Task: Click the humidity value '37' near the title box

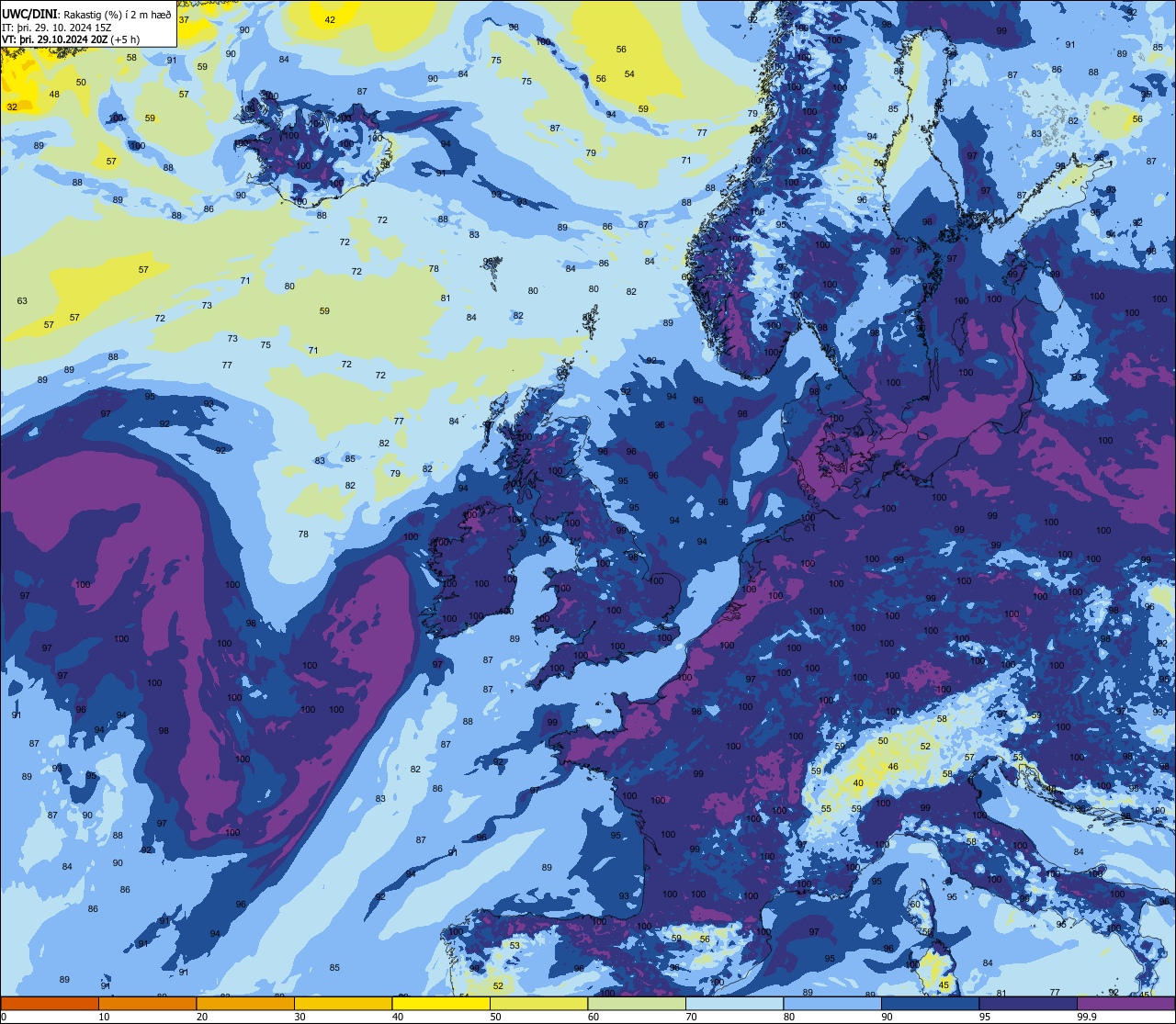Action: [184, 19]
